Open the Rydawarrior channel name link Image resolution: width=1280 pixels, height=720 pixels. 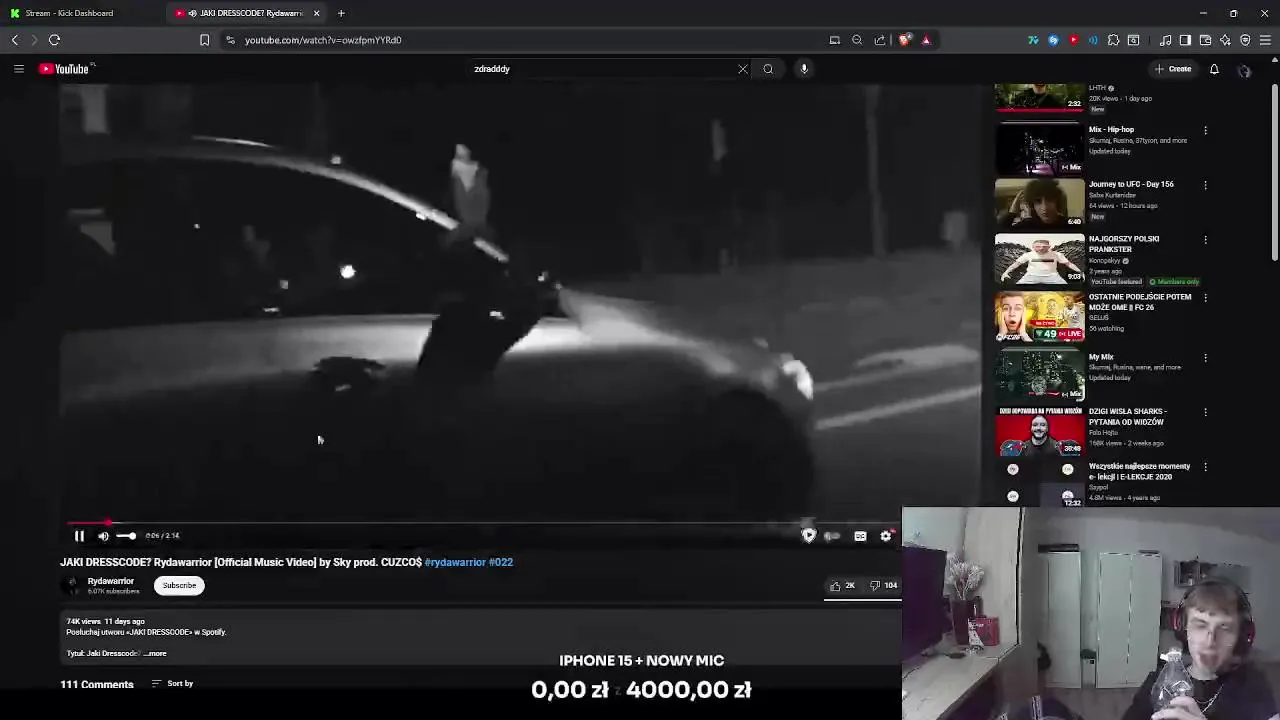(x=110, y=581)
